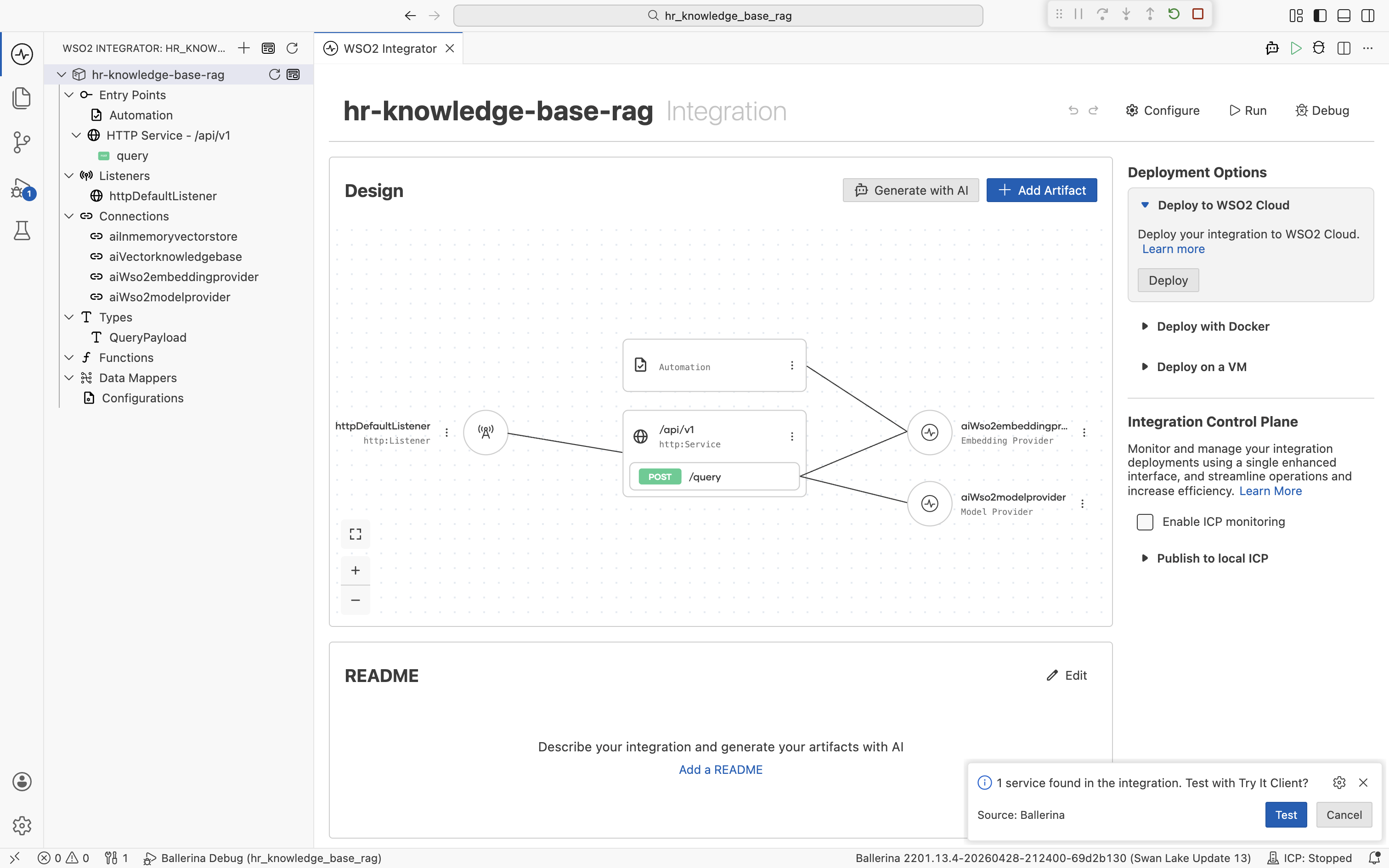This screenshot has height=868, width=1389.
Task: Open aiWso2modelprovider node options menu
Action: (x=1083, y=504)
